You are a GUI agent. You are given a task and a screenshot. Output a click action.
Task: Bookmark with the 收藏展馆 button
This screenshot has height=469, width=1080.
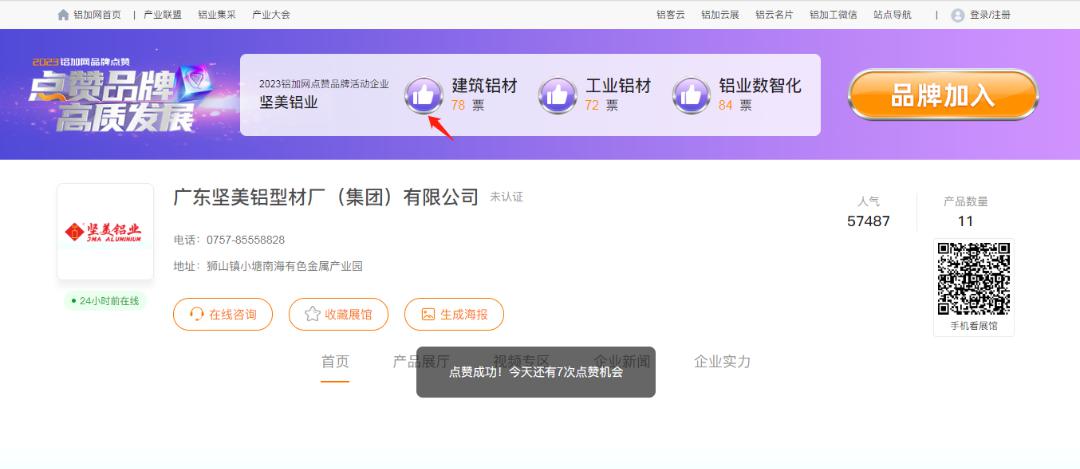click(x=339, y=314)
